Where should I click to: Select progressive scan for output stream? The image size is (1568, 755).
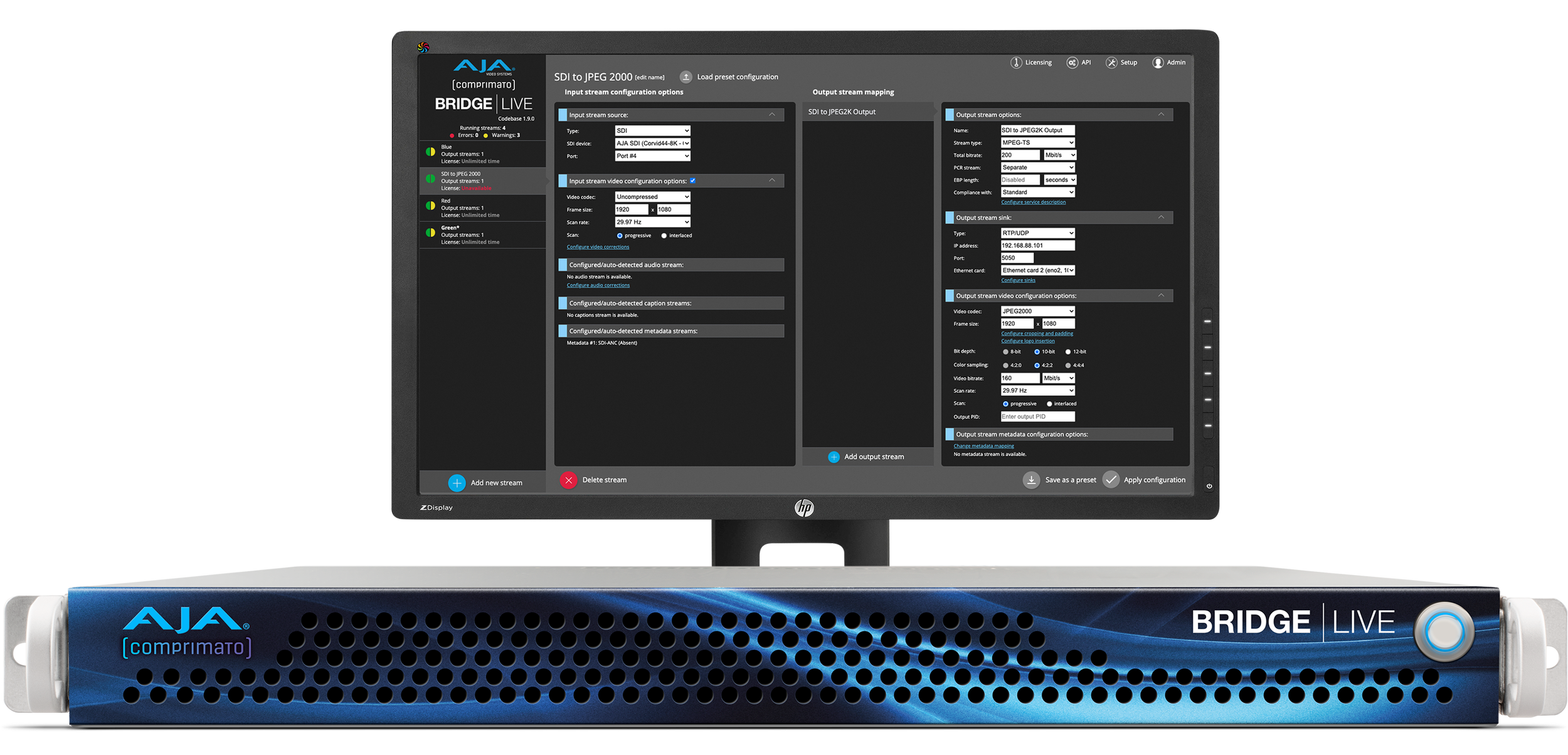tap(1005, 404)
